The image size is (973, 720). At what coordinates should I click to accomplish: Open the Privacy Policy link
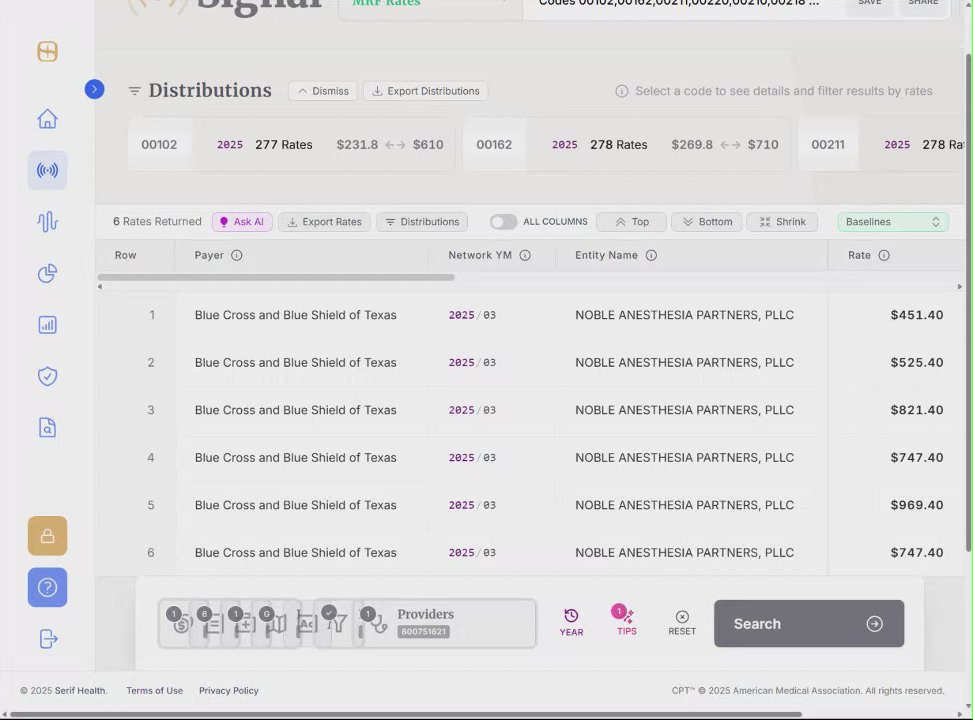click(228, 691)
